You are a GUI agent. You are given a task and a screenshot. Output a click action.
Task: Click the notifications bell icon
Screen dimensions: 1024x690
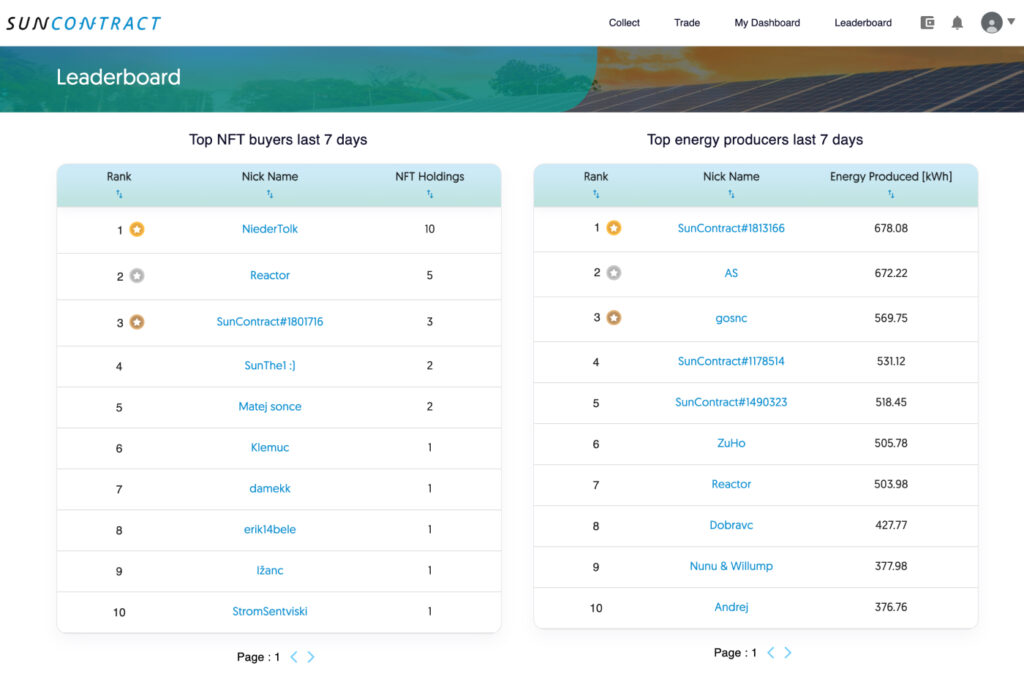(x=957, y=23)
